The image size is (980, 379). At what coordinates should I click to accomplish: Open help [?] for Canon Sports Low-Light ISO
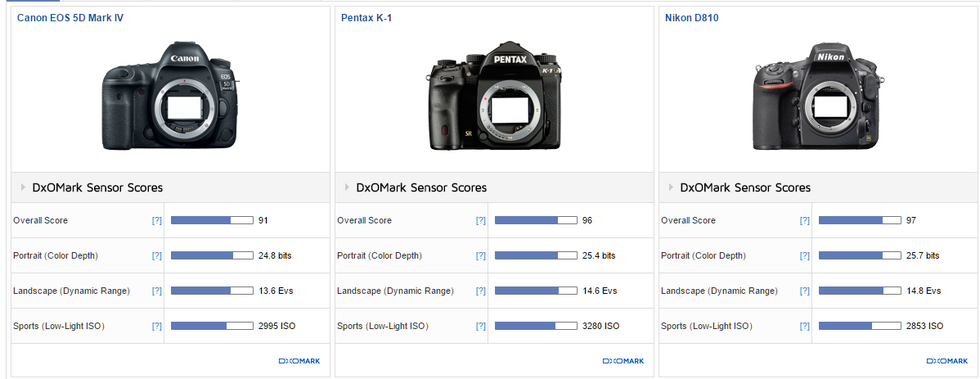click(156, 326)
